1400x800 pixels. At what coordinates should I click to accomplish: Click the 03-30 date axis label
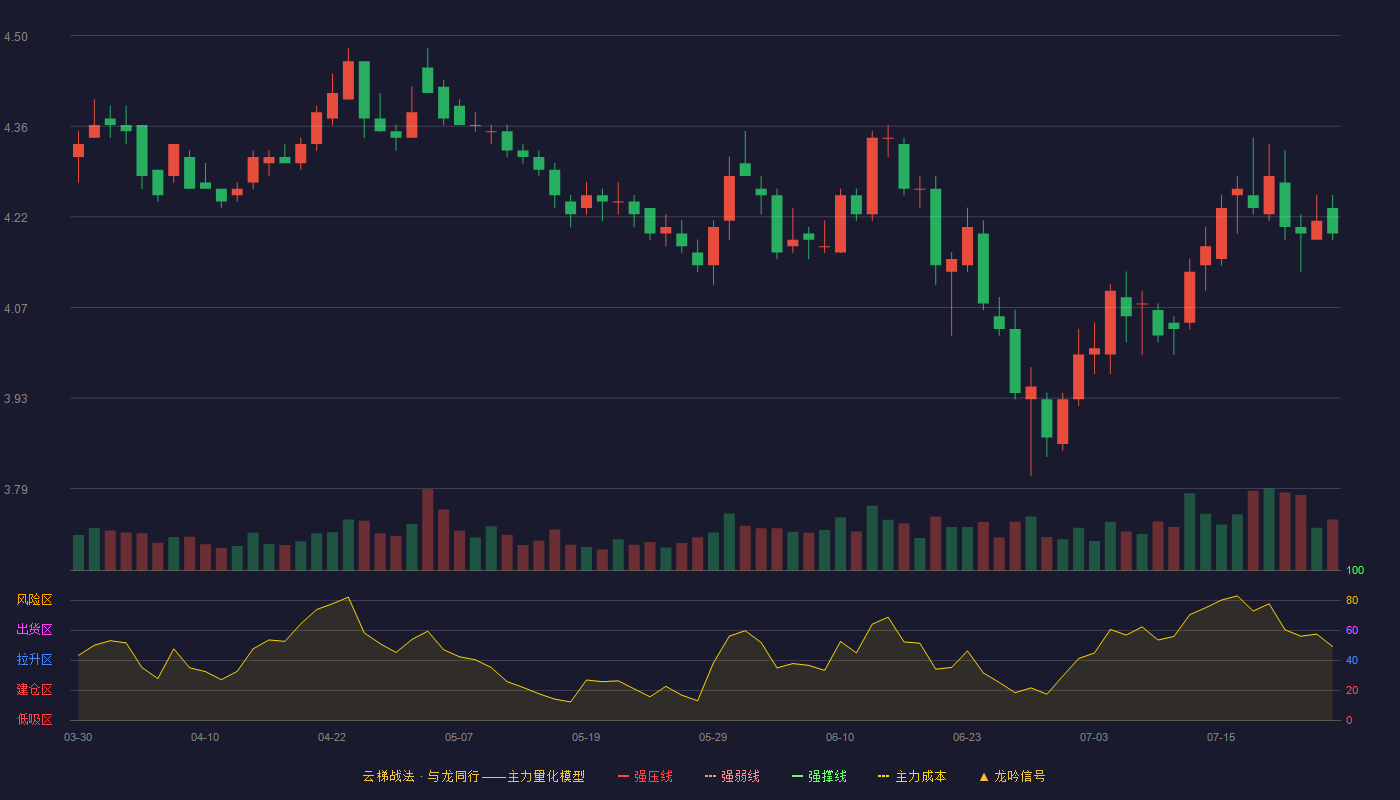[78, 737]
